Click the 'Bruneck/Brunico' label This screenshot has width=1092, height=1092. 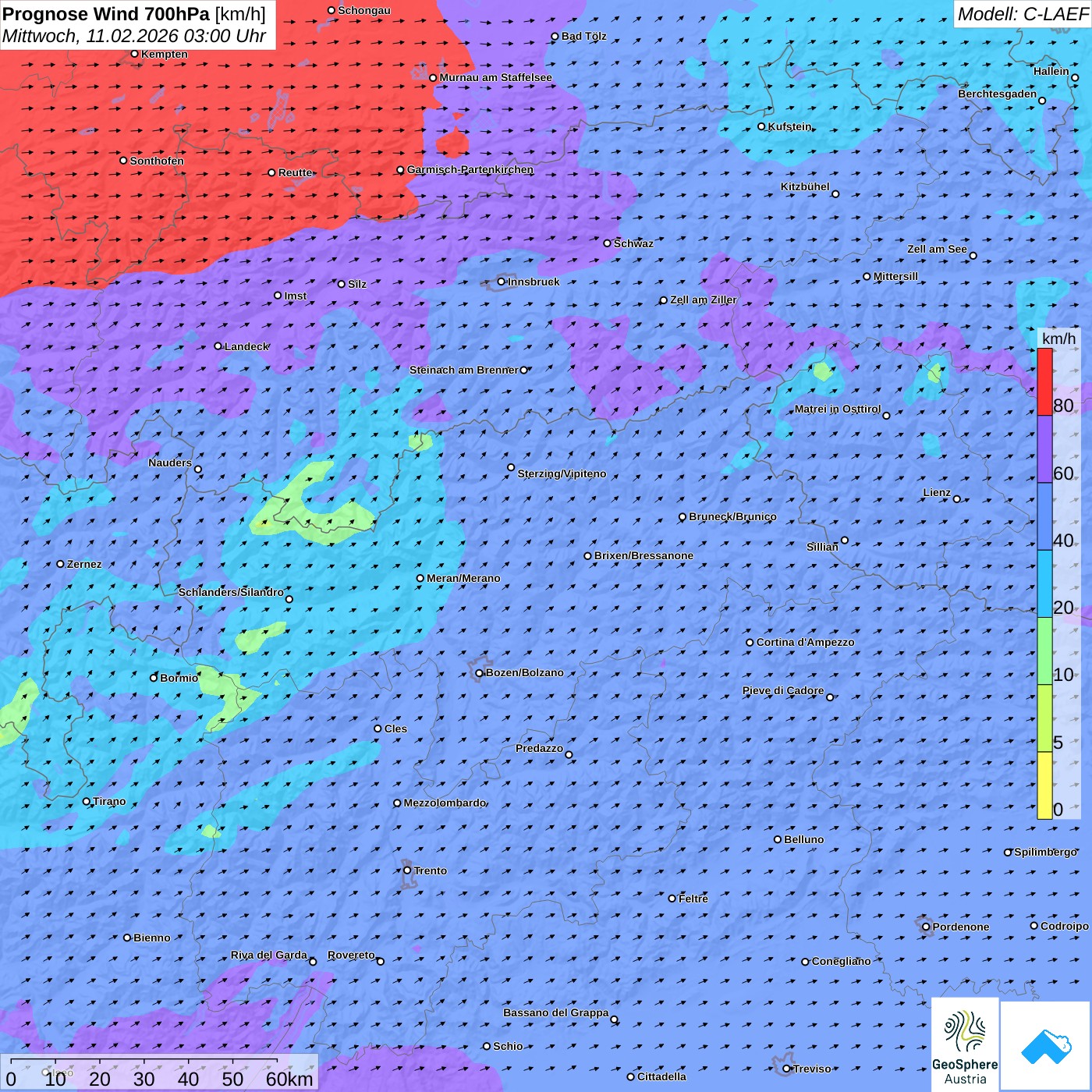click(x=732, y=516)
